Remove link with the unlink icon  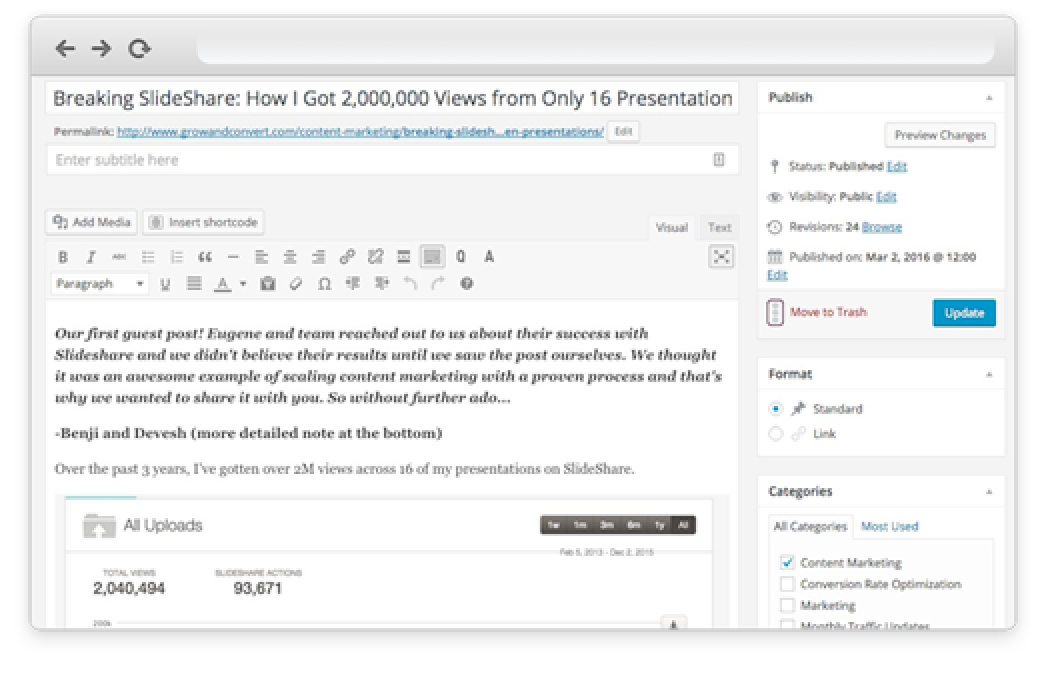click(376, 257)
